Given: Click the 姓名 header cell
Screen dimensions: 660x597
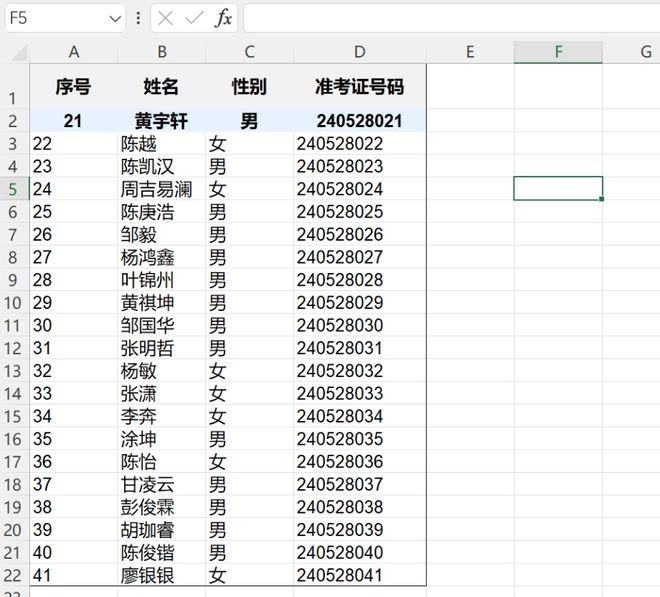Looking at the screenshot, I should click(x=162, y=86).
